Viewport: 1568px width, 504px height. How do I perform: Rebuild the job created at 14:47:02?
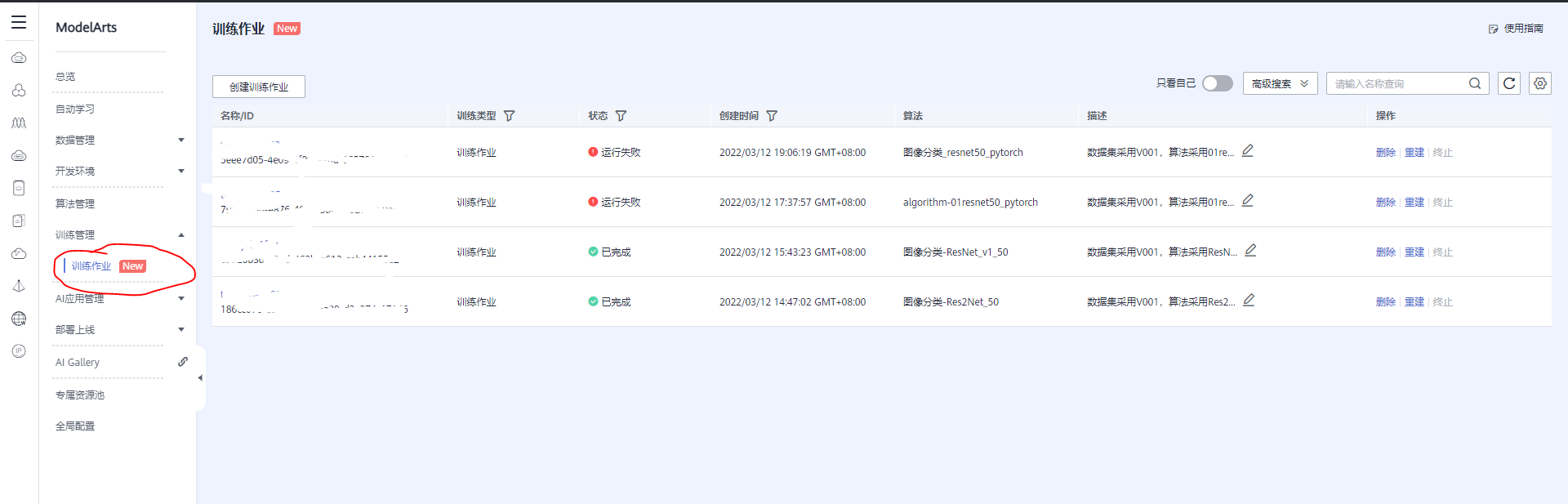pos(1414,302)
